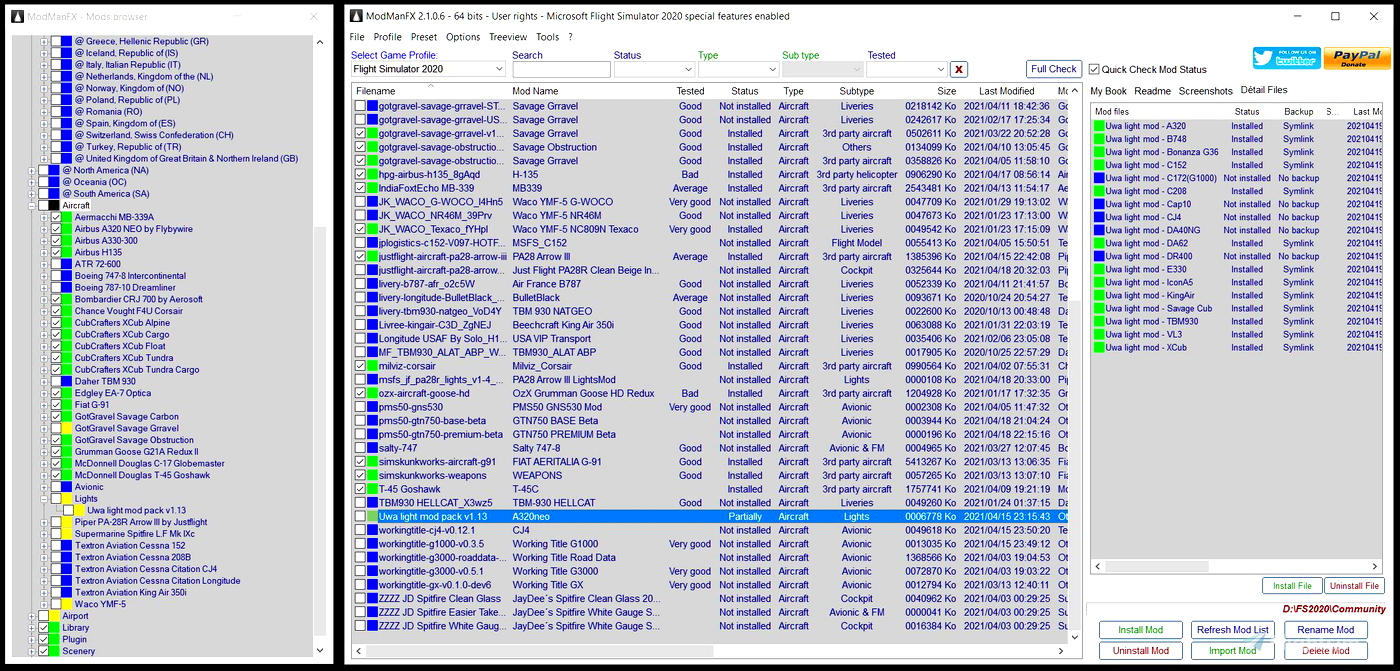Switch to the Screenshots tab
This screenshot has width=1400, height=671.
(x=1205, y=91)
